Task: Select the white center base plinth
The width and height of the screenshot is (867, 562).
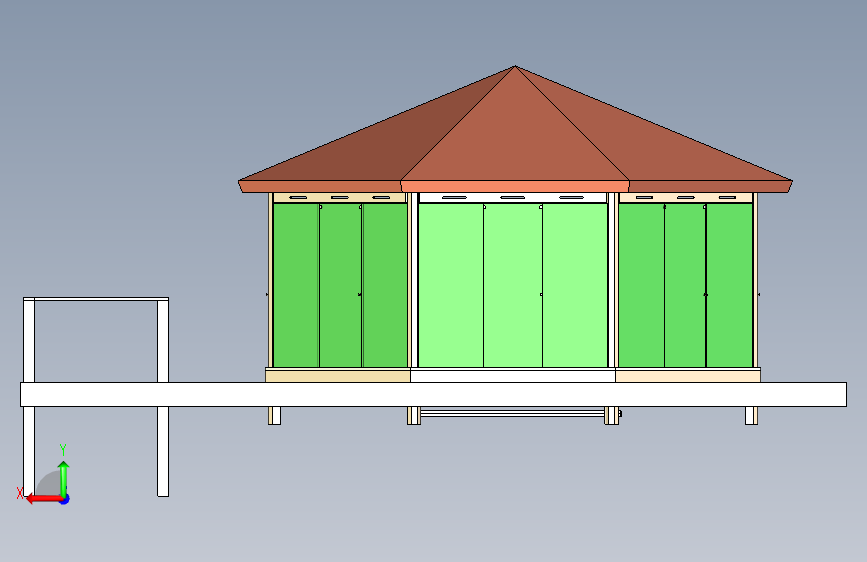Action: [513, 376]
